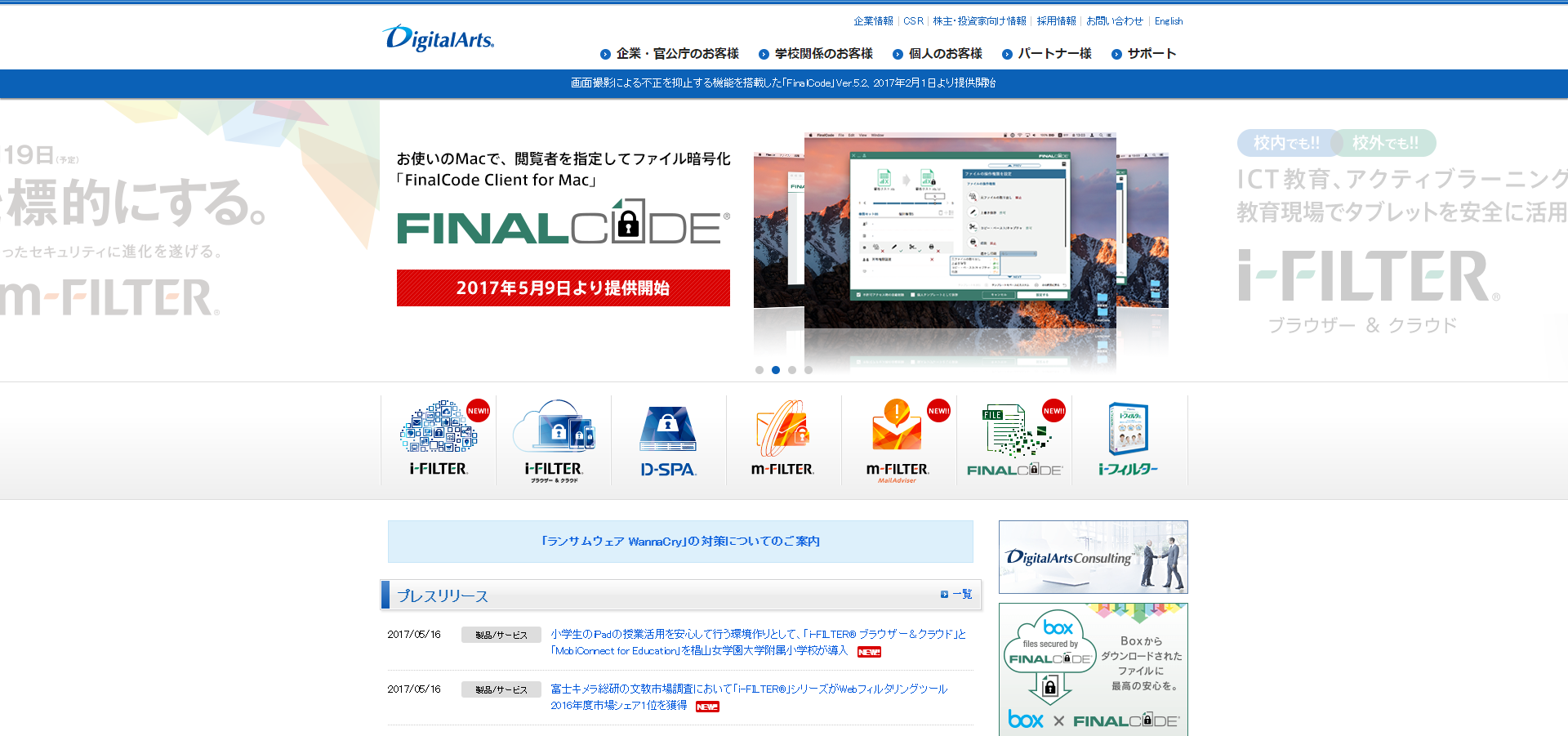Switch site language to English
The height and width of the screenshot is (736, 1568).
pyautogui.click(x=1168, y=20)
